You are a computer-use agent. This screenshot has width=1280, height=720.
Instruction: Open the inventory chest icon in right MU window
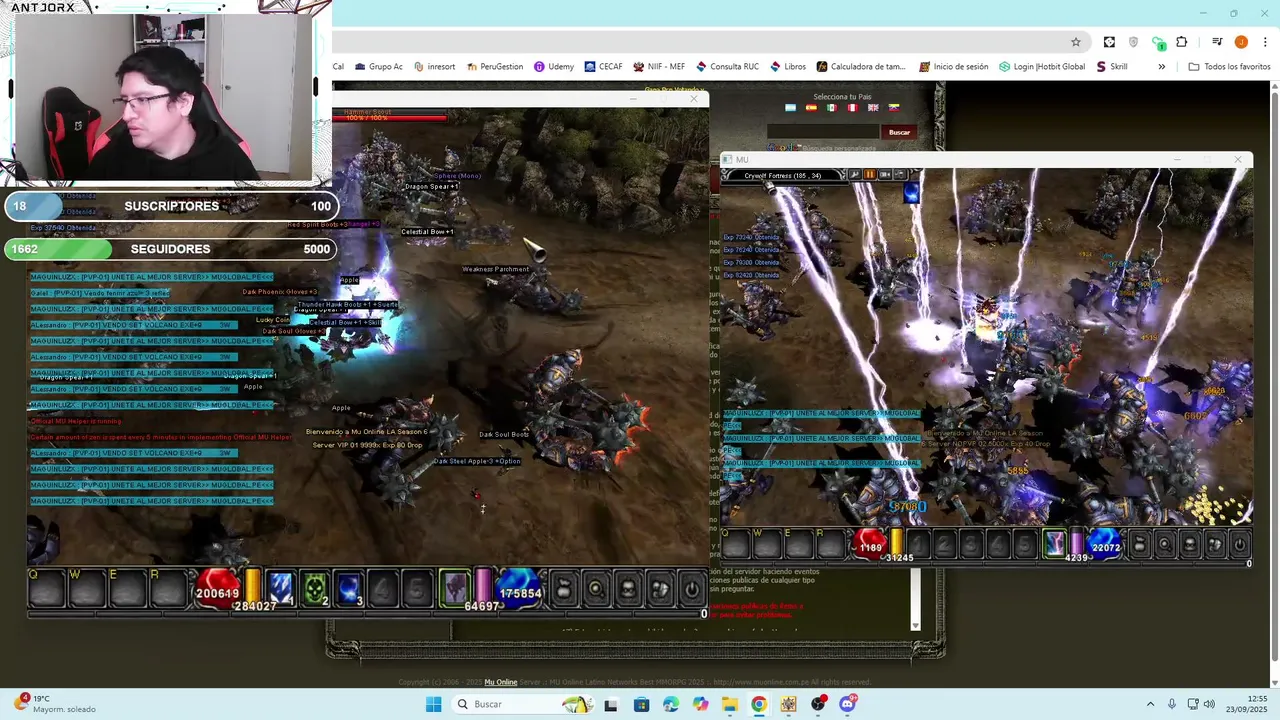coord(1189,545)
